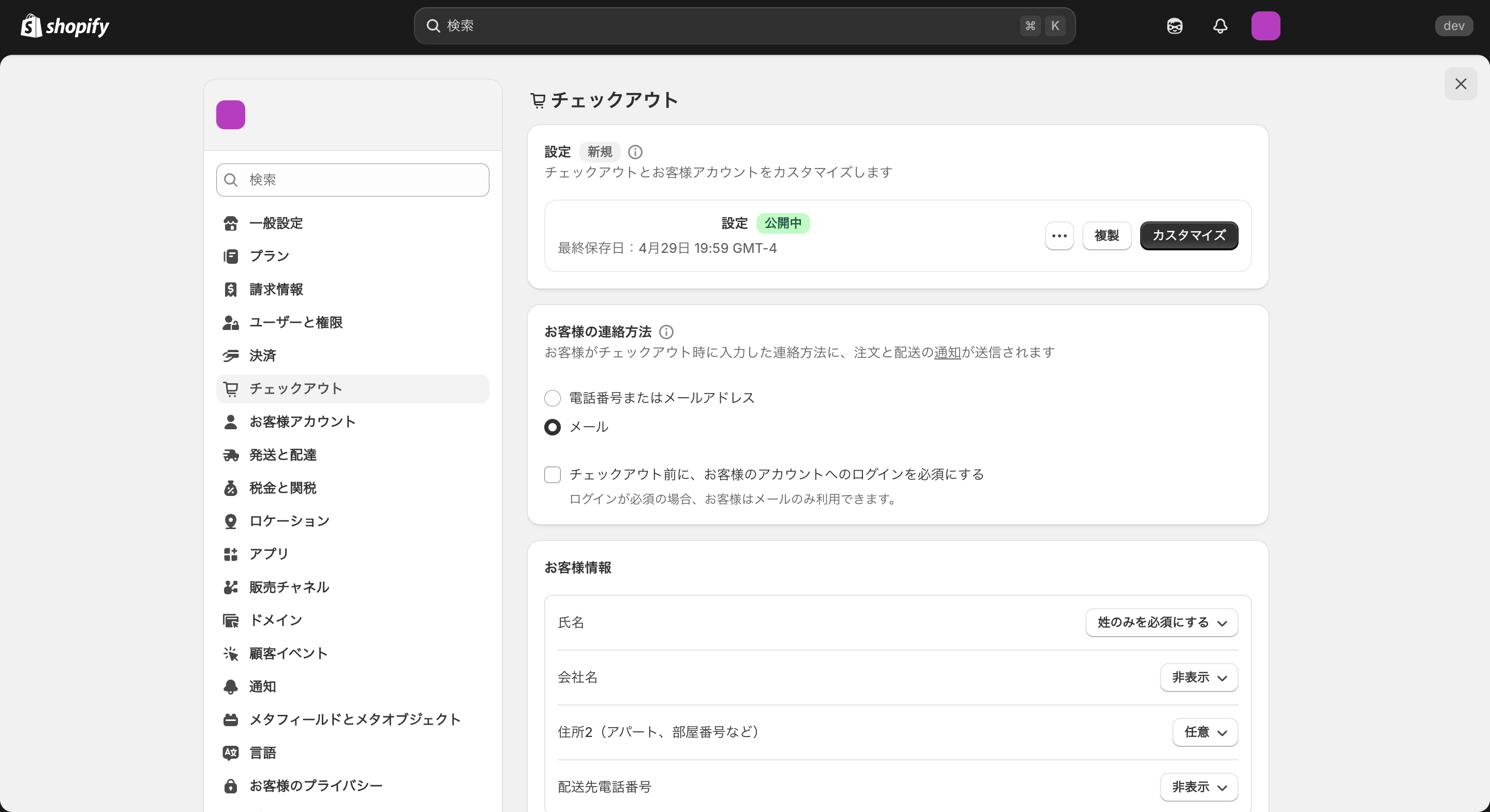
Task: Click the person icon for お客様アカウント
Action: [x=231, y=422]
